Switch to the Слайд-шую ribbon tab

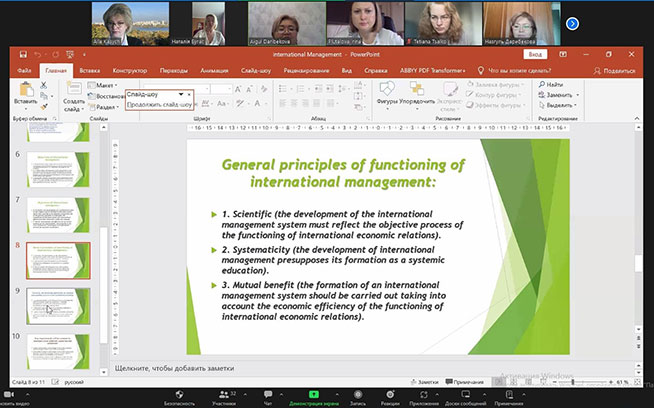pyautogui.click(x=256, y=71)
